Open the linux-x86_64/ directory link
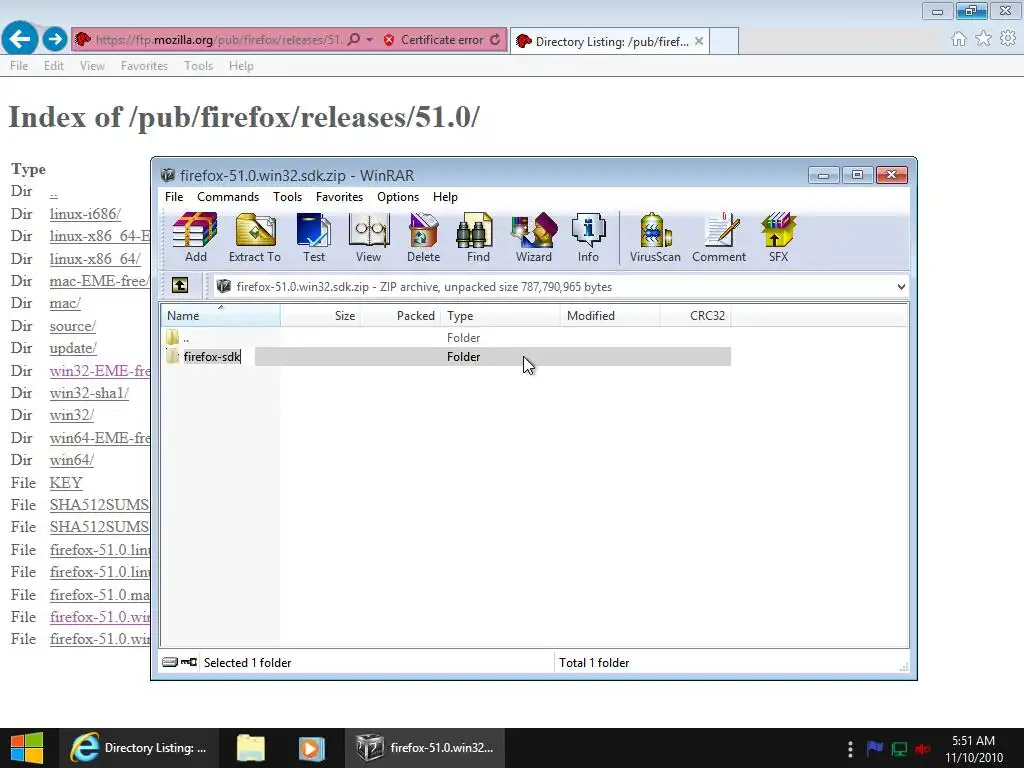 click(95, 259)
